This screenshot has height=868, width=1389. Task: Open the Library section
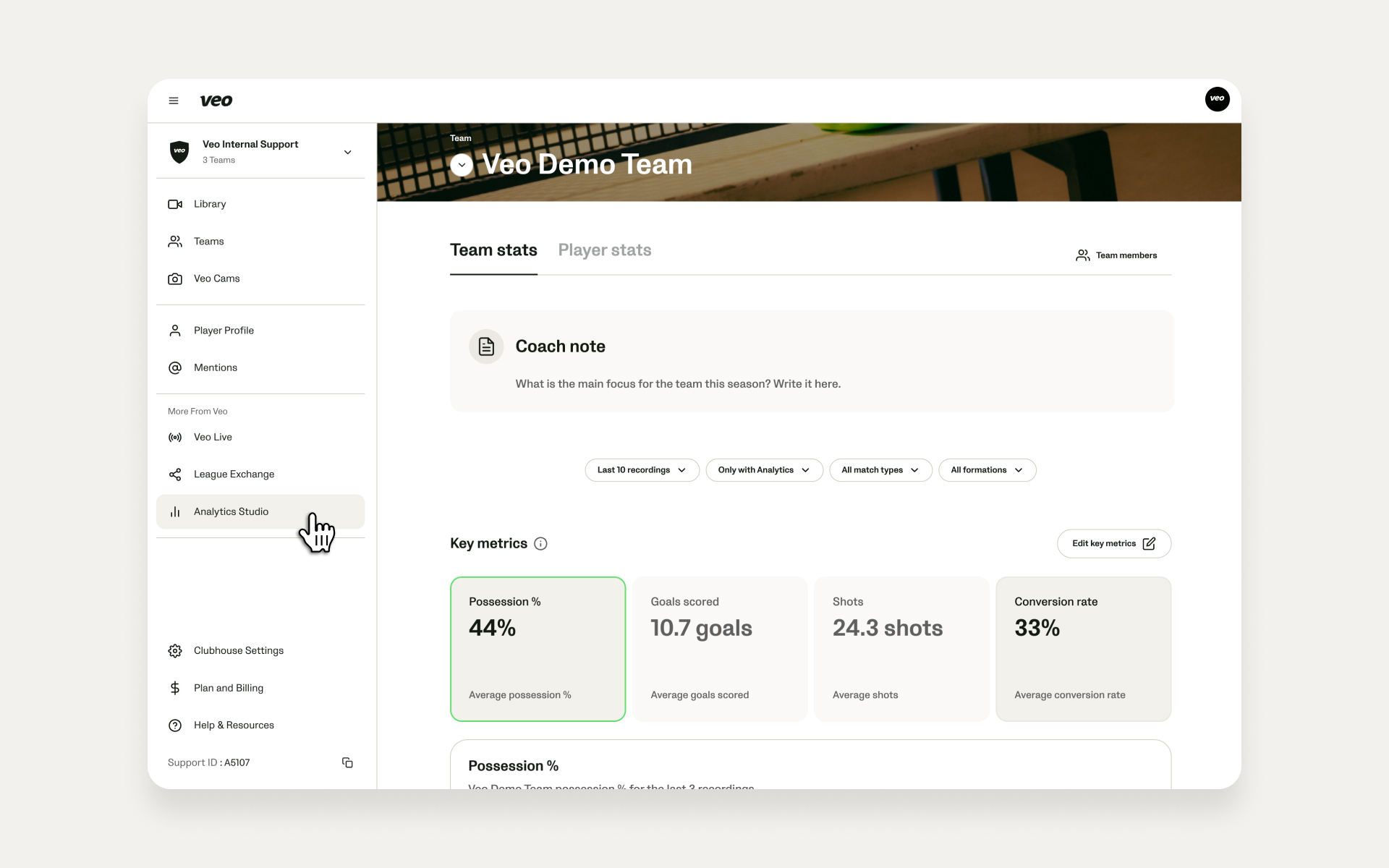[x=208, y=204]
